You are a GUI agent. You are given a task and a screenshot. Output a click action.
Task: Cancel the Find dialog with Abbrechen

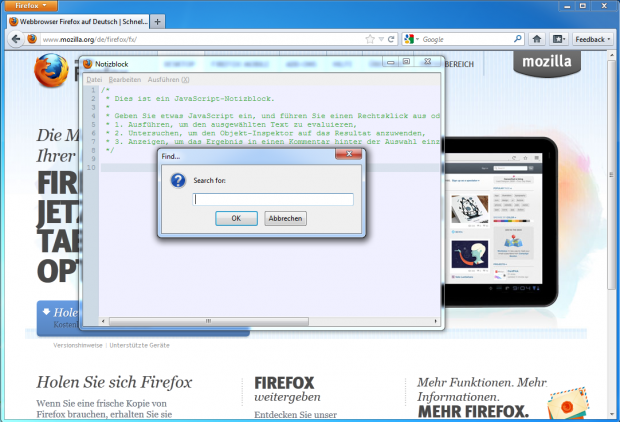[285, 218]
